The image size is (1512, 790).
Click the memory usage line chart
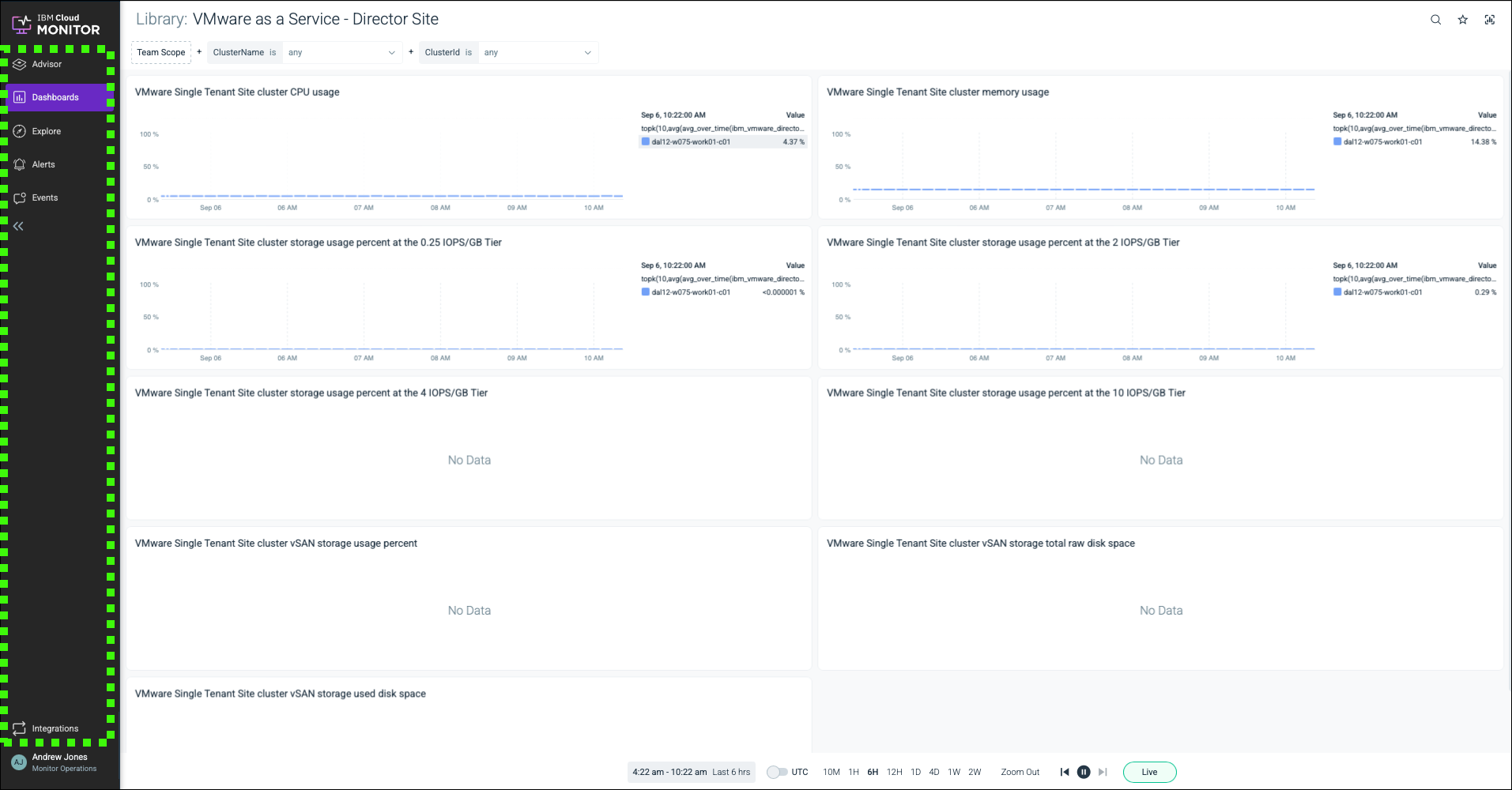coord(1084,166)
